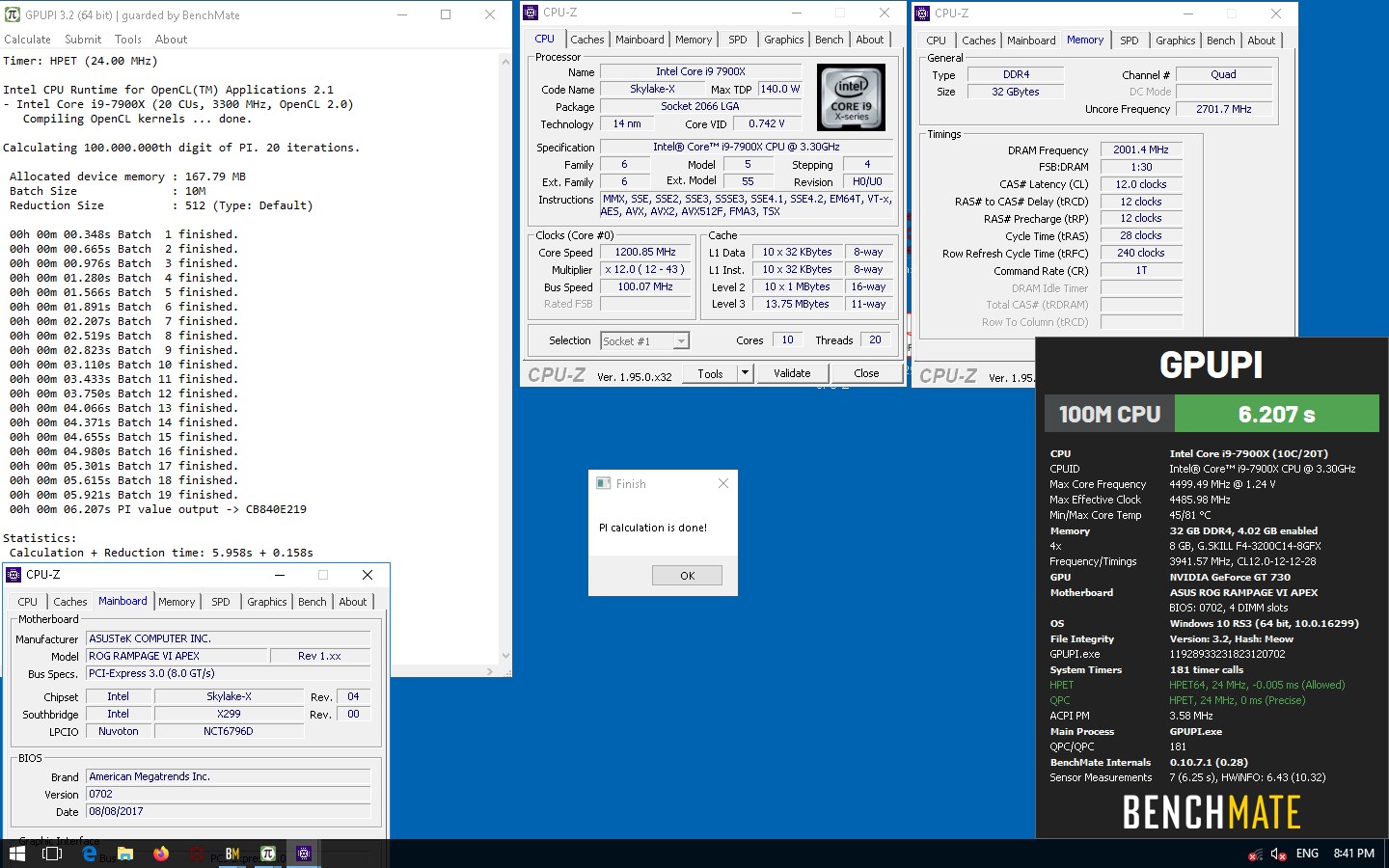The height and width of the screenshot is (868, 1389).
Task: Click the muted volume tray icon
Action: pos(1279,854)
